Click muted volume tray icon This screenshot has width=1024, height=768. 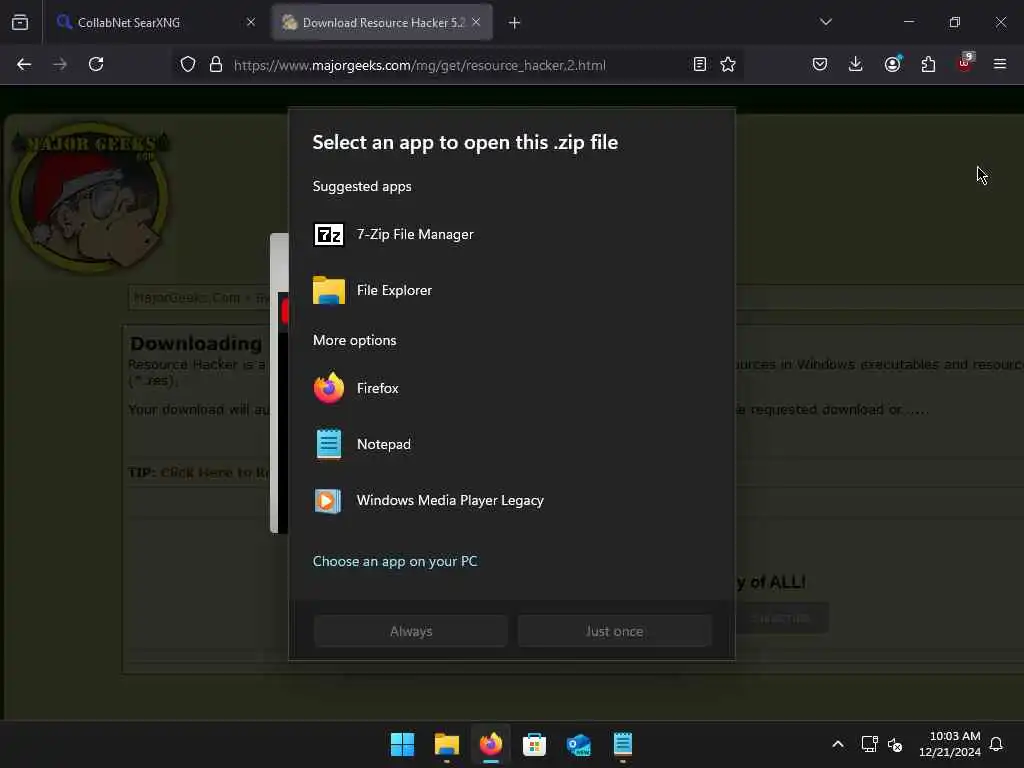[x=895, y=744]
